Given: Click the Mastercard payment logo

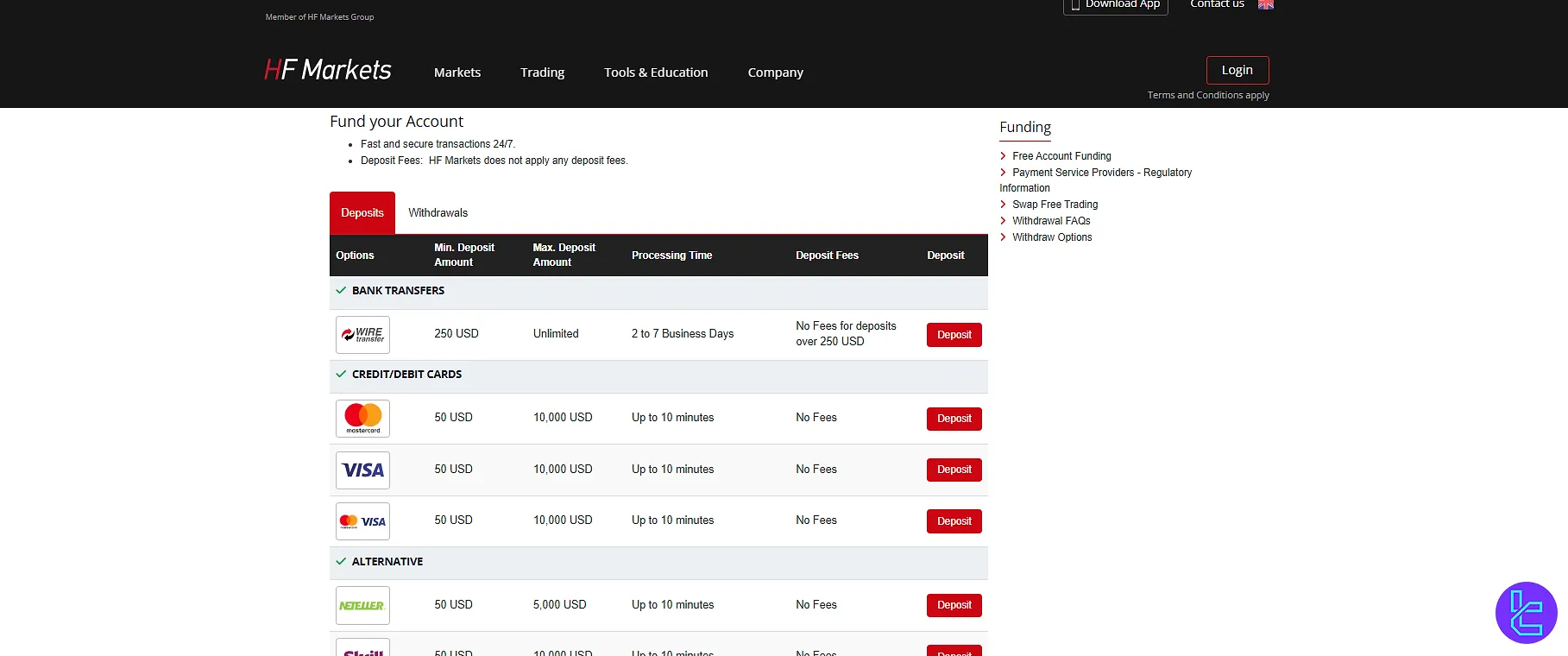Looking at the screenshot, I should pyautogui.click(x=362, y=419).
